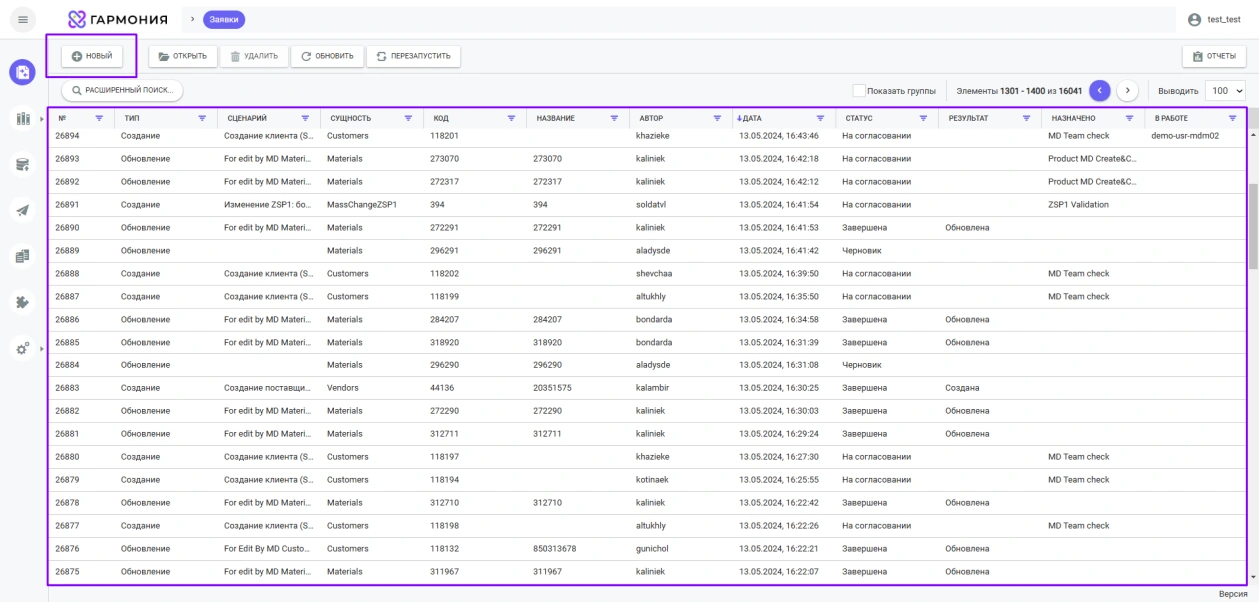Filter the В РАБОТЕ column

coord(1232,118)
